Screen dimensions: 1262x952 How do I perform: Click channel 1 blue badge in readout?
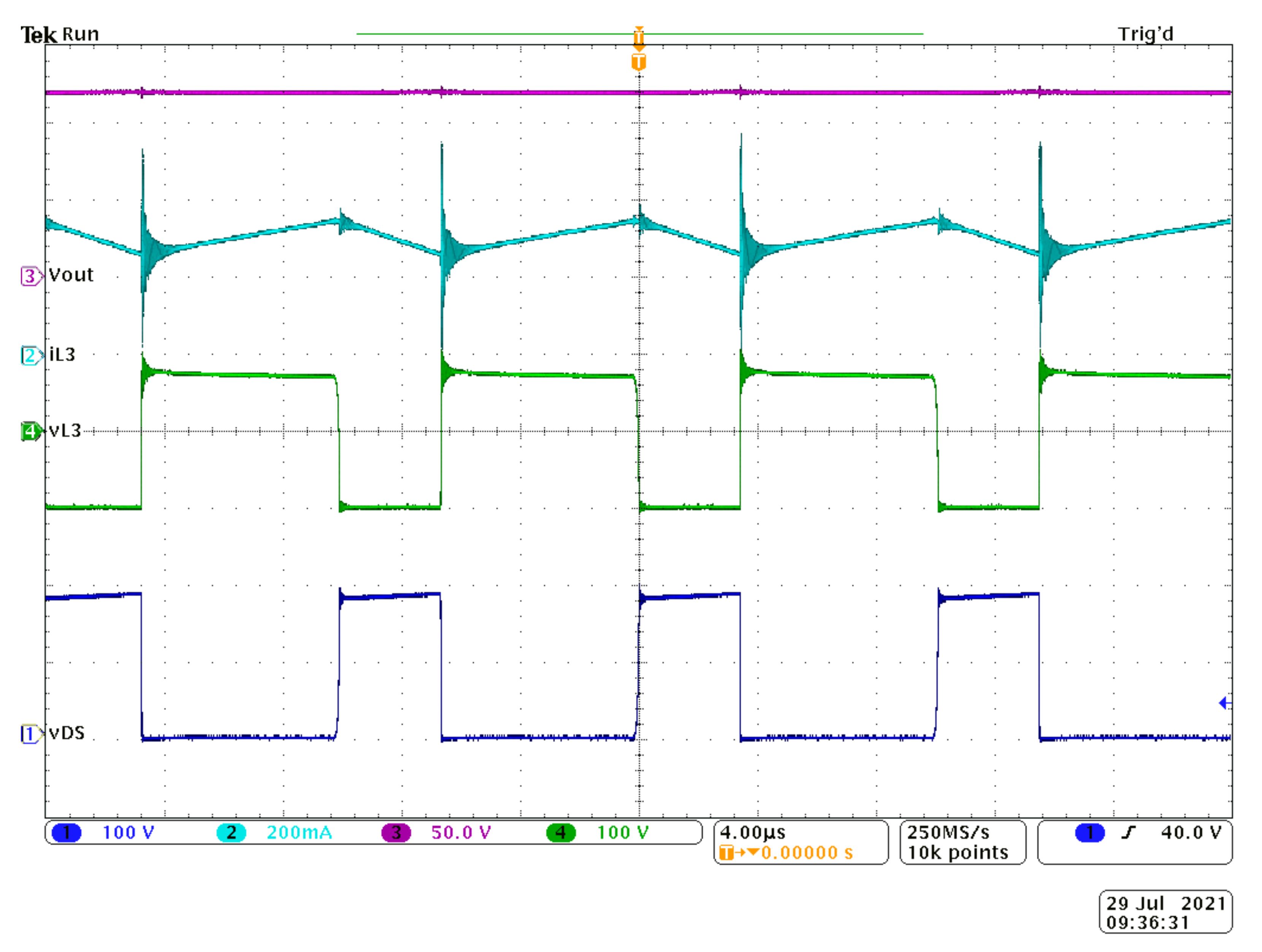click(66, 833)
